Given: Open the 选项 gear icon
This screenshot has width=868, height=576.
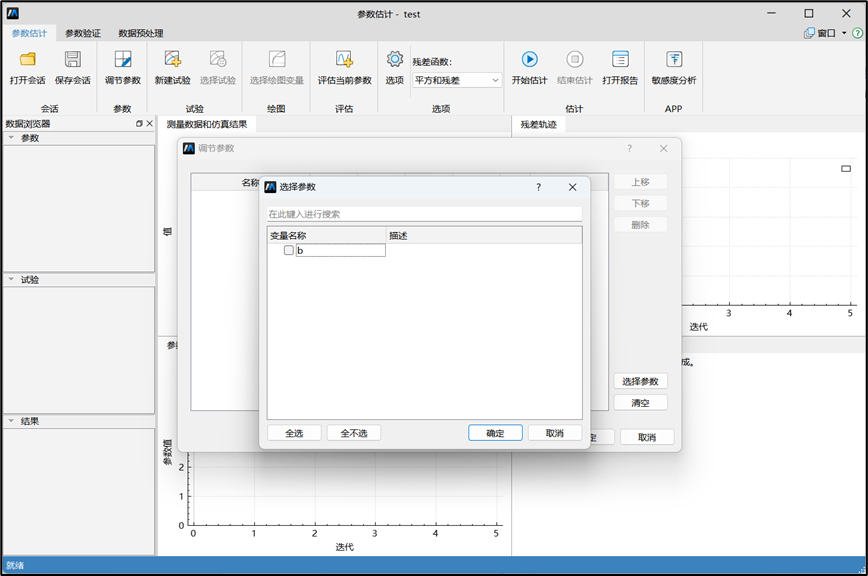Looking at the screenshot, I should 395,59.
